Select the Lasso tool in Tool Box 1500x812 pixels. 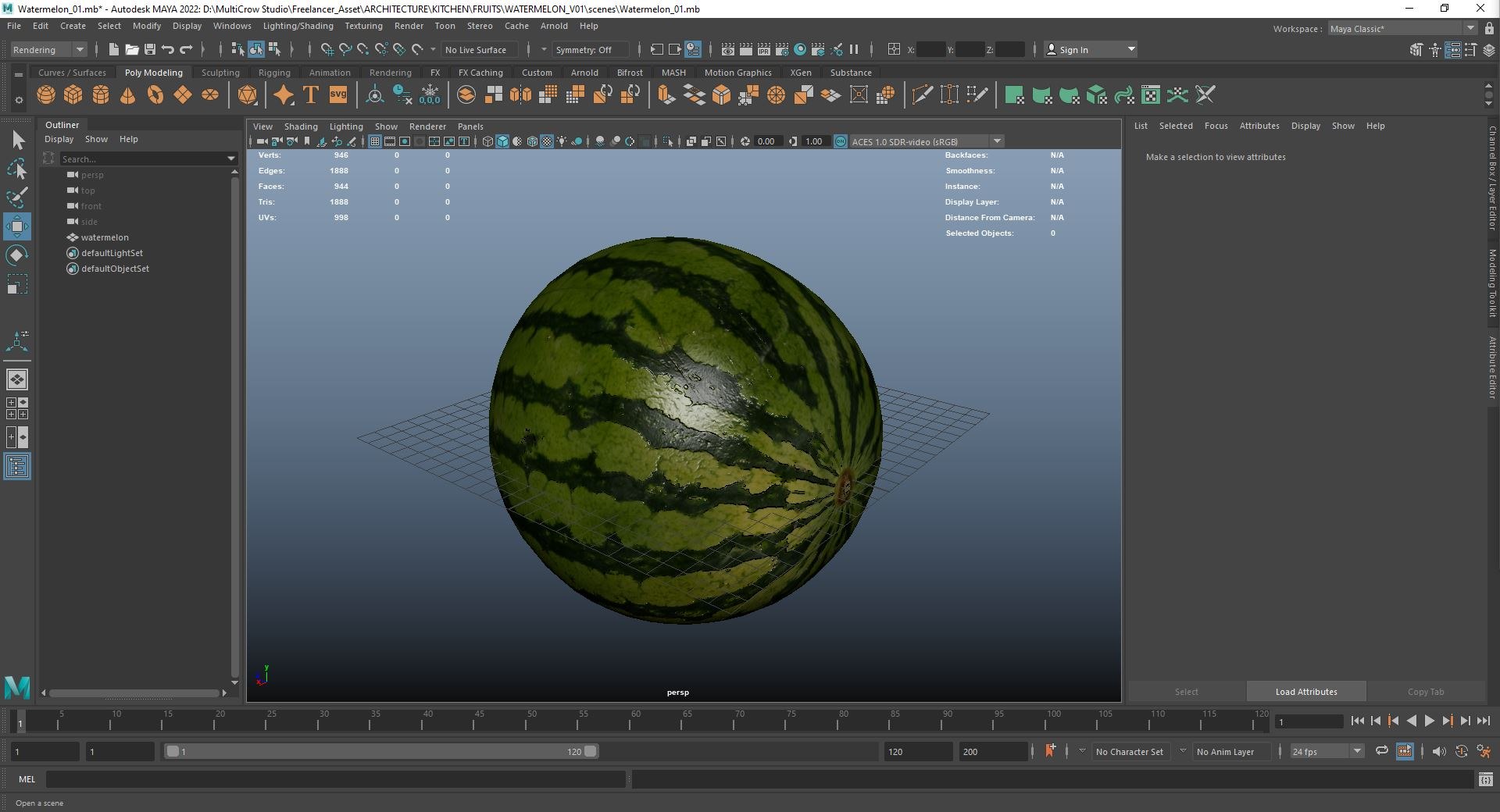click(x=17, y=168)
